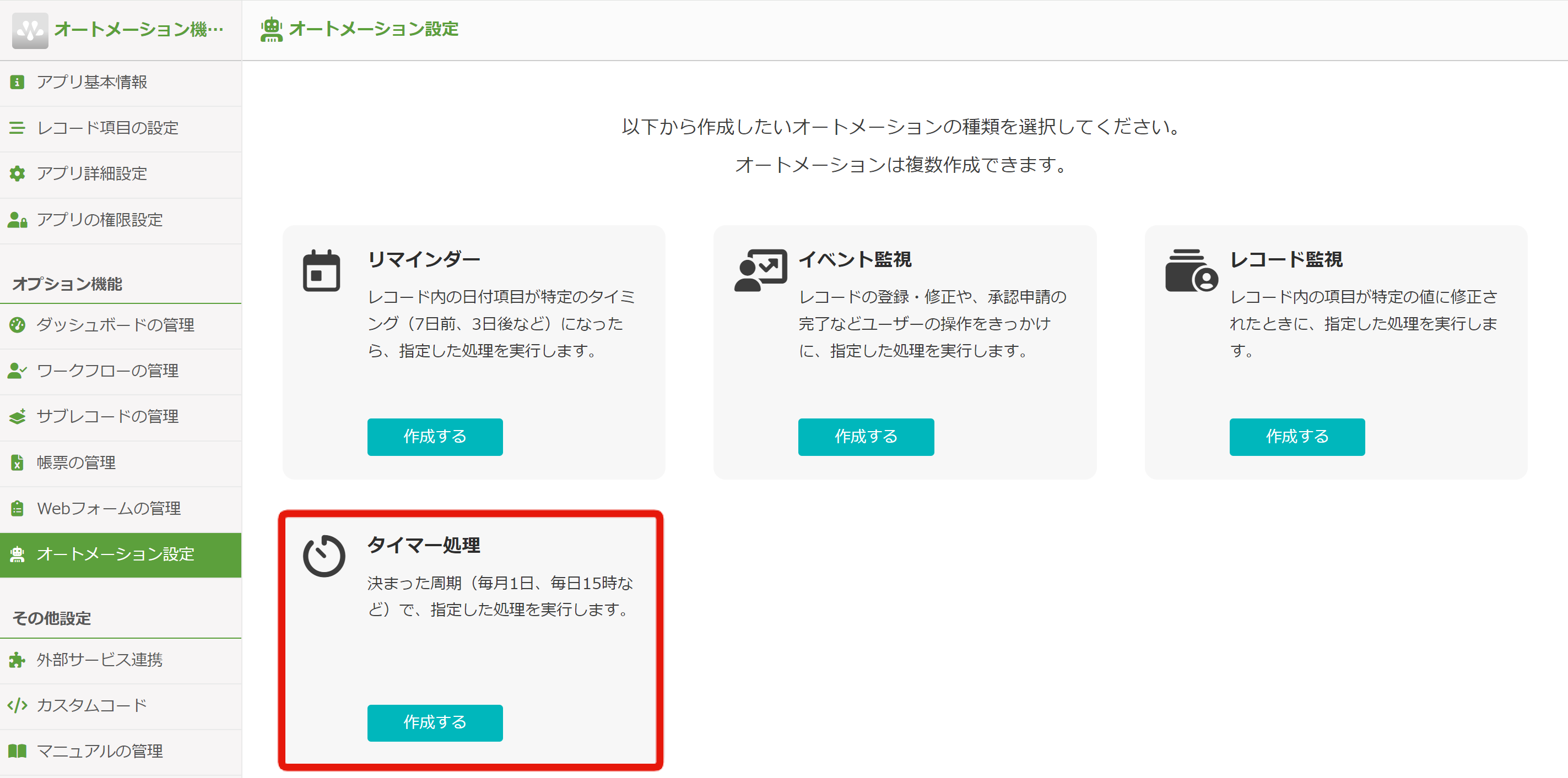Click the その他設定 section heading
This screenshot has height=778, width=1568.
tap(52, 619)
